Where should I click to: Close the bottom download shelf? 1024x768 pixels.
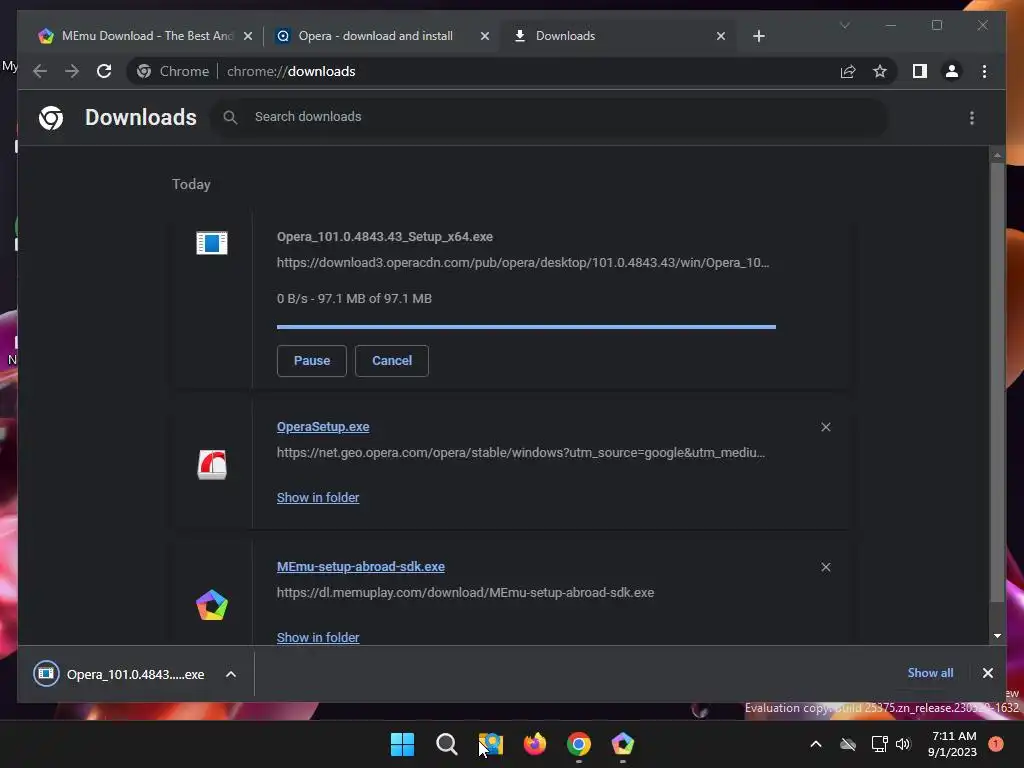(987, 673)
